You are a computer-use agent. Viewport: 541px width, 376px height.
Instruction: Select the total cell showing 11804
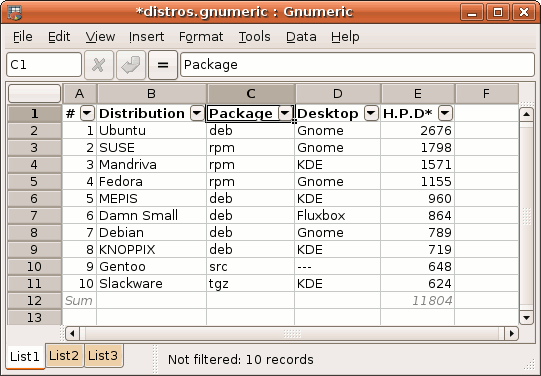(x=417, y=300)
